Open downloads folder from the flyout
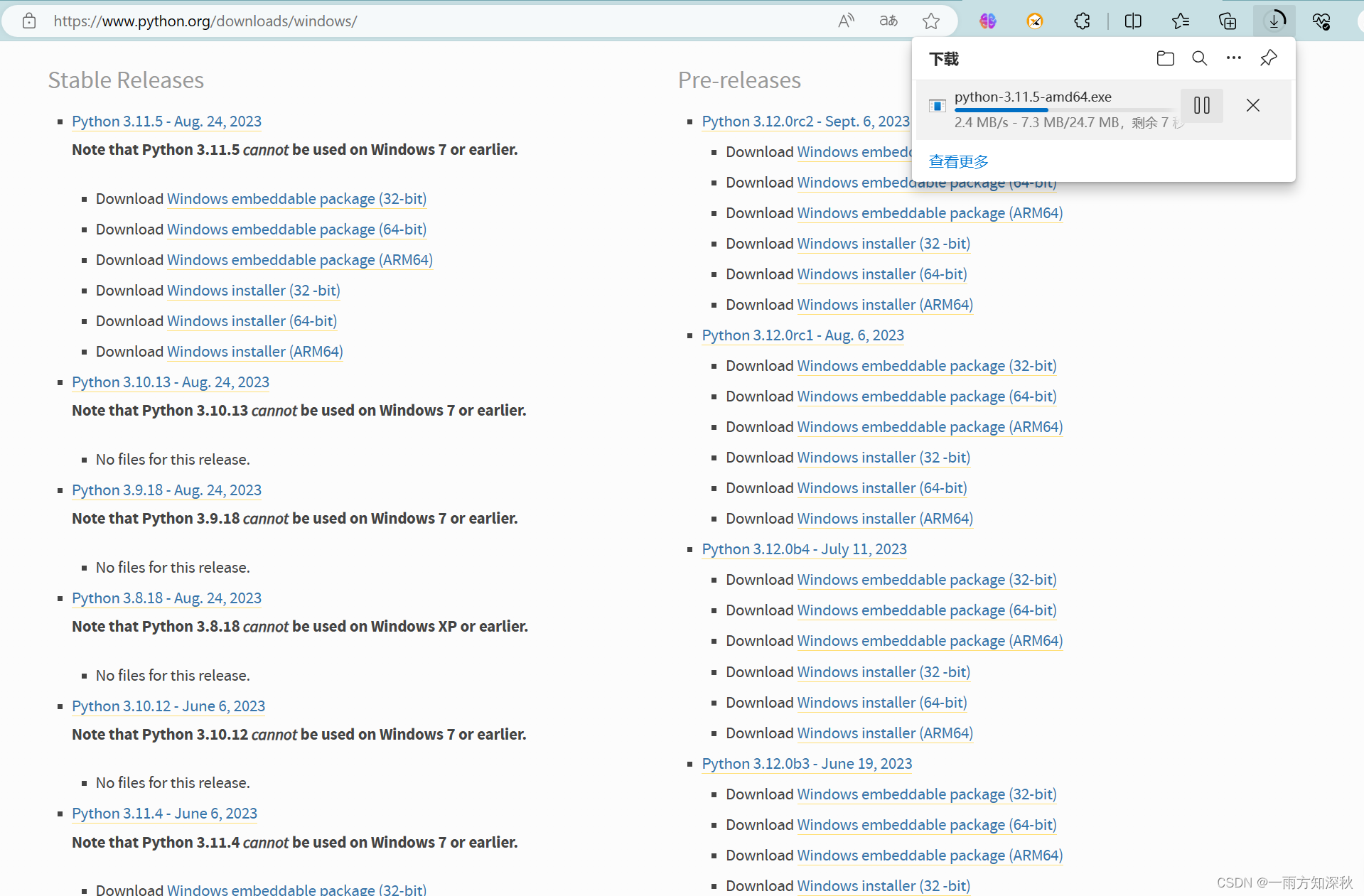 [x=1164, y=58]
